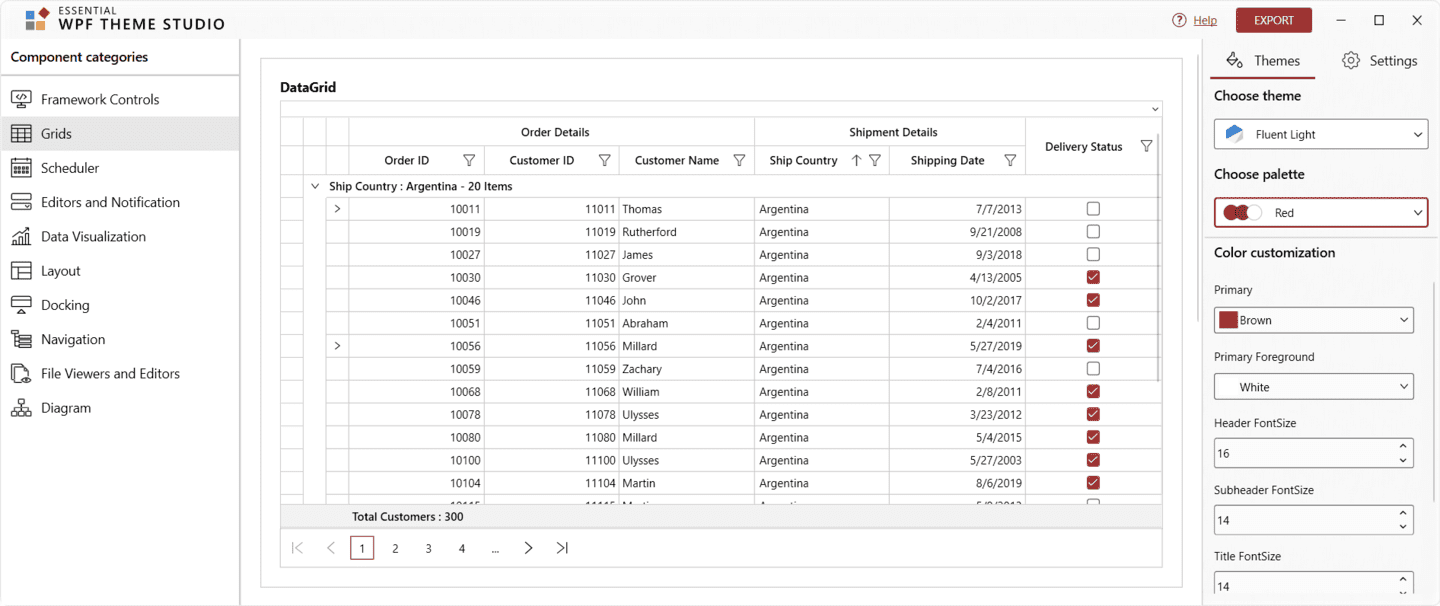Increase Header FontSize with up arrow
This screenshot has width=1440, height=606.
tap(1403, 446)
